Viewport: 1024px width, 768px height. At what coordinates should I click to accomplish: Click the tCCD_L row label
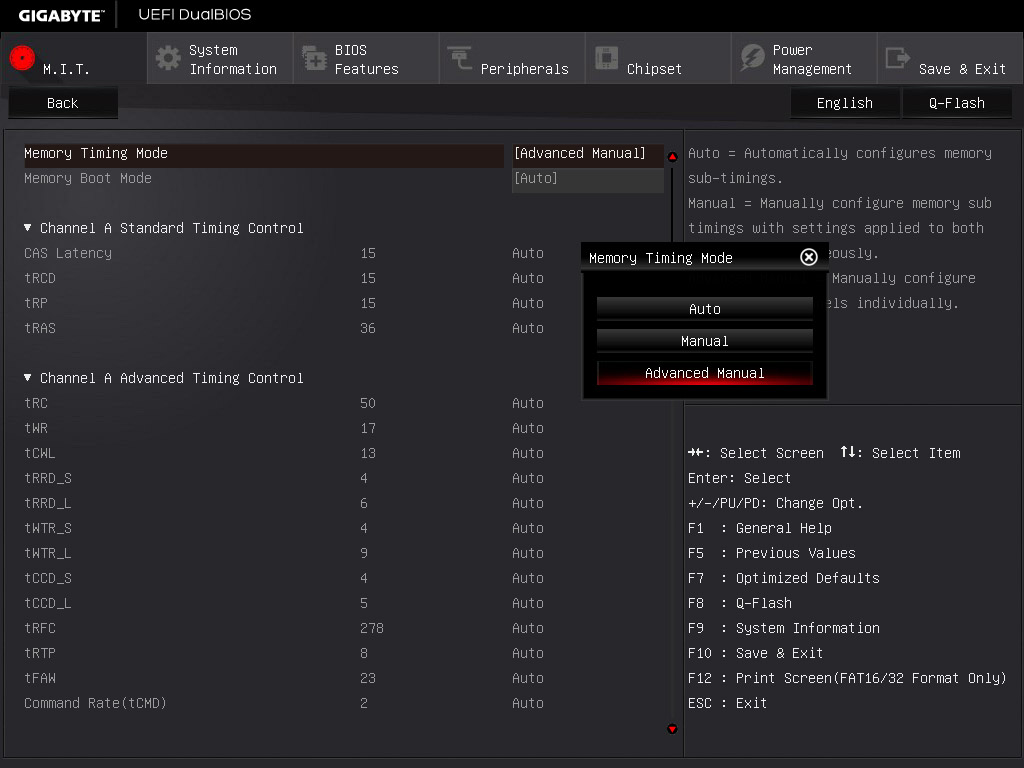(48, 603)
